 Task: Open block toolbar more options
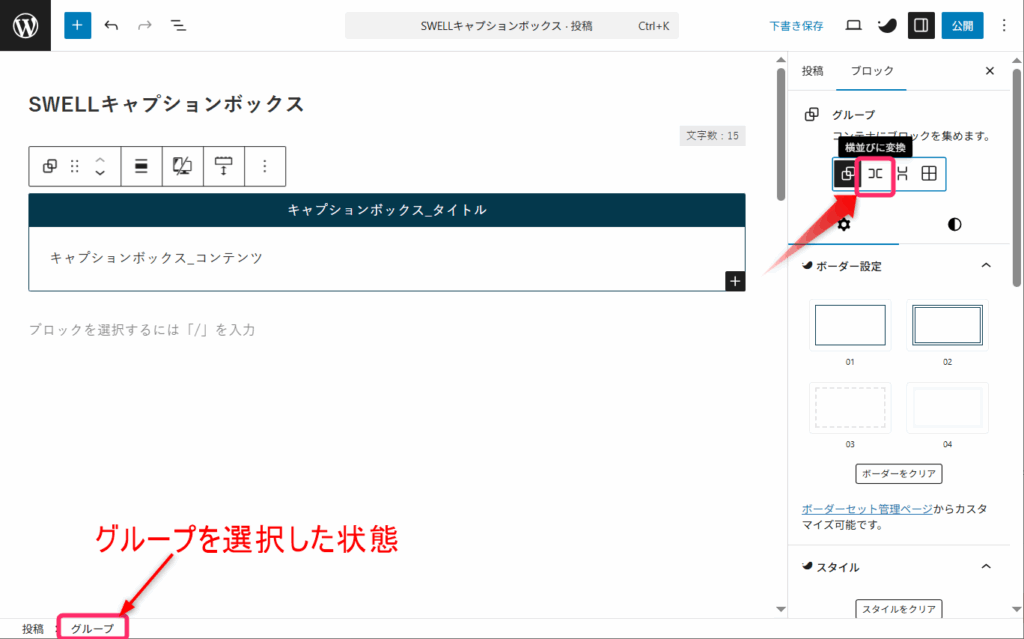pyautogui.click(x=264, y=167)
